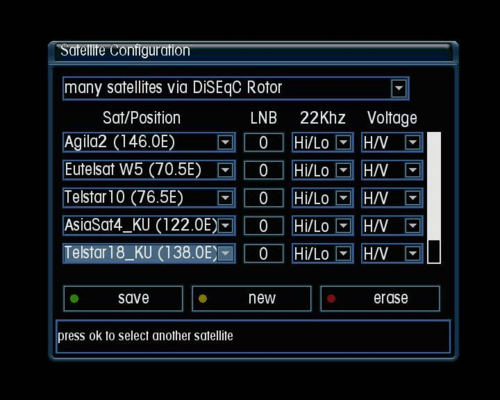Open the 22Khz Hi/Lo dropdown for Telstar10
This screenshot has width=500, height=400.
[x=322, y=198]
